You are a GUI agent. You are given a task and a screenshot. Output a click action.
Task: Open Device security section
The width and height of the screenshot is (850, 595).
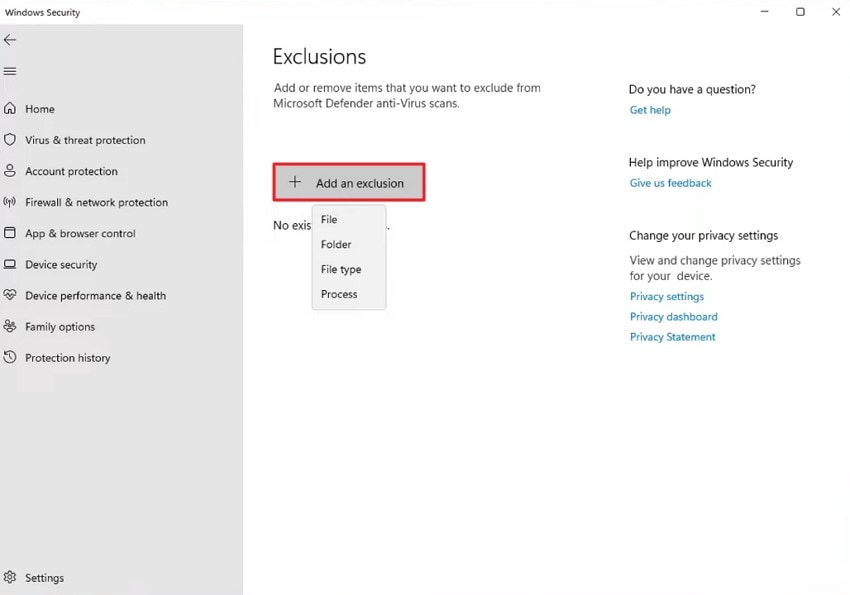(66, 264)
